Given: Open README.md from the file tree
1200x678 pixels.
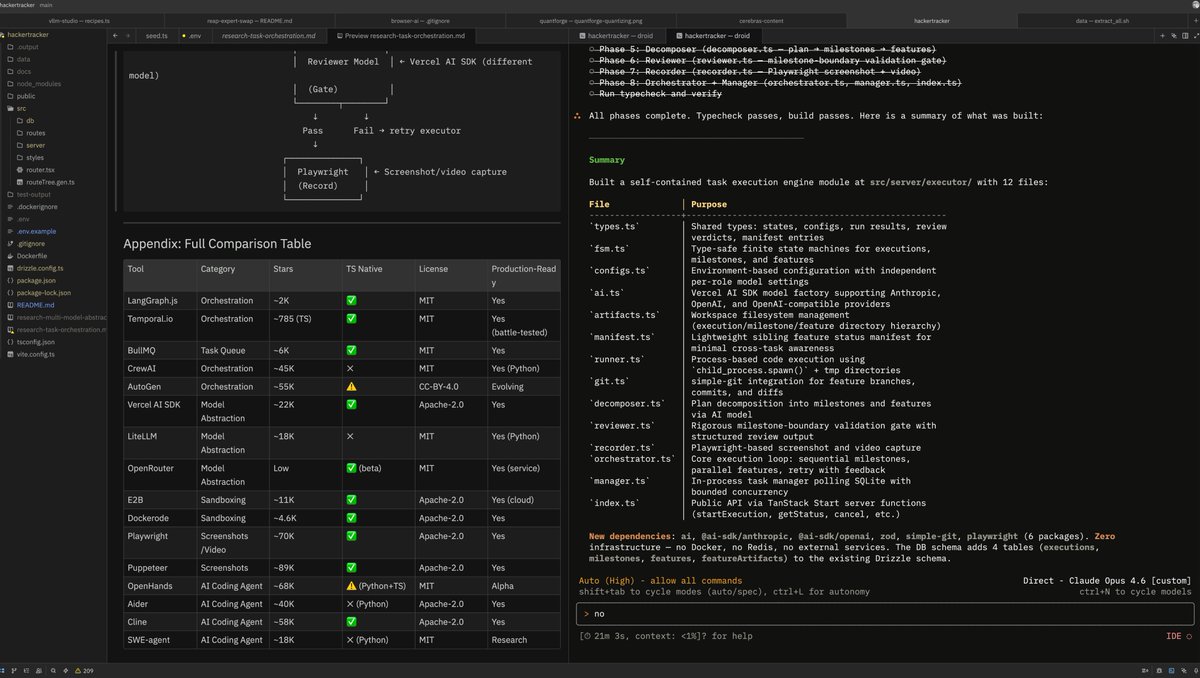Looking at the screenshot, I should (x=35, y=305).
